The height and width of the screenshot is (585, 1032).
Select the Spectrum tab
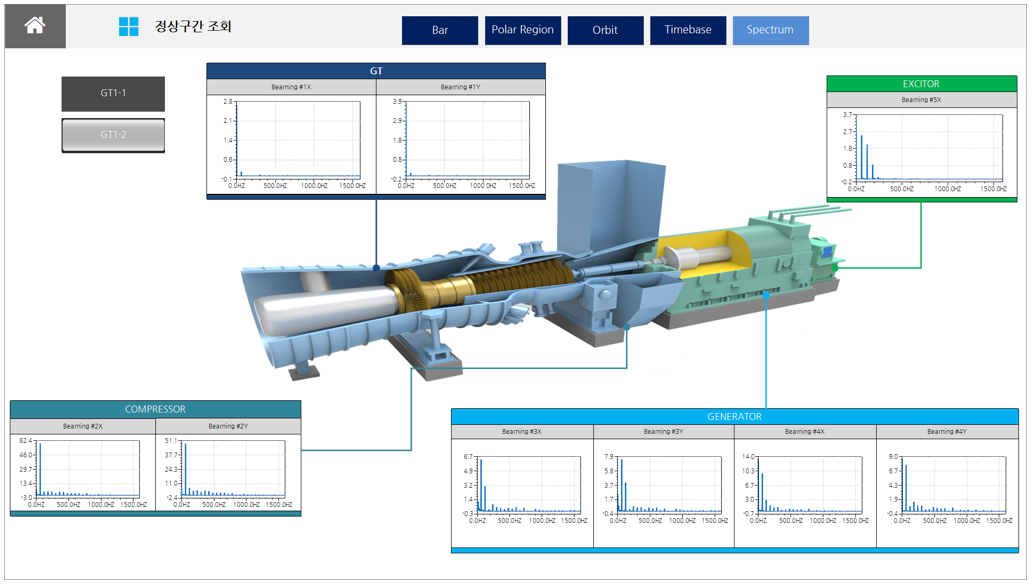click(770, 30)
